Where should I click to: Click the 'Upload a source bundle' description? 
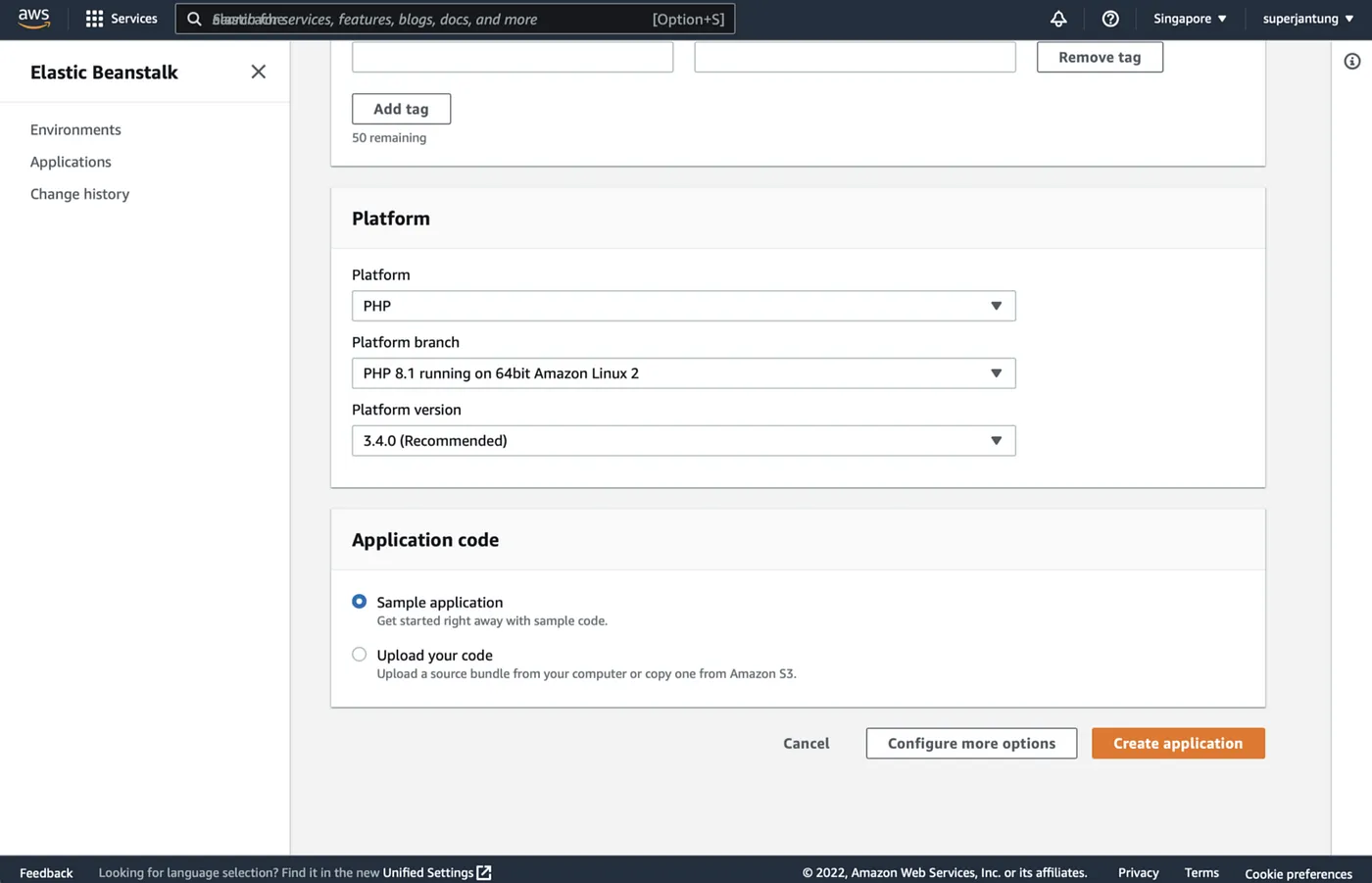coord(586,674)
